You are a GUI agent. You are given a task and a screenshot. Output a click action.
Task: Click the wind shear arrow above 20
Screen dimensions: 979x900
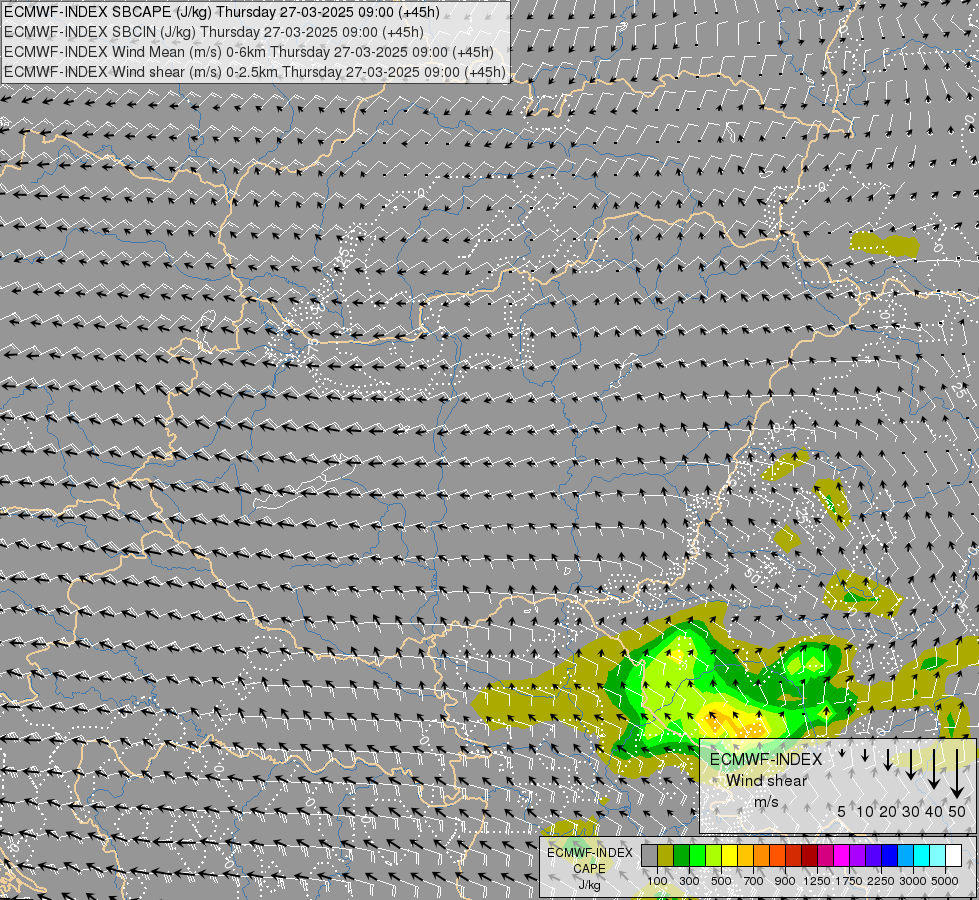[x=888, y=759]
